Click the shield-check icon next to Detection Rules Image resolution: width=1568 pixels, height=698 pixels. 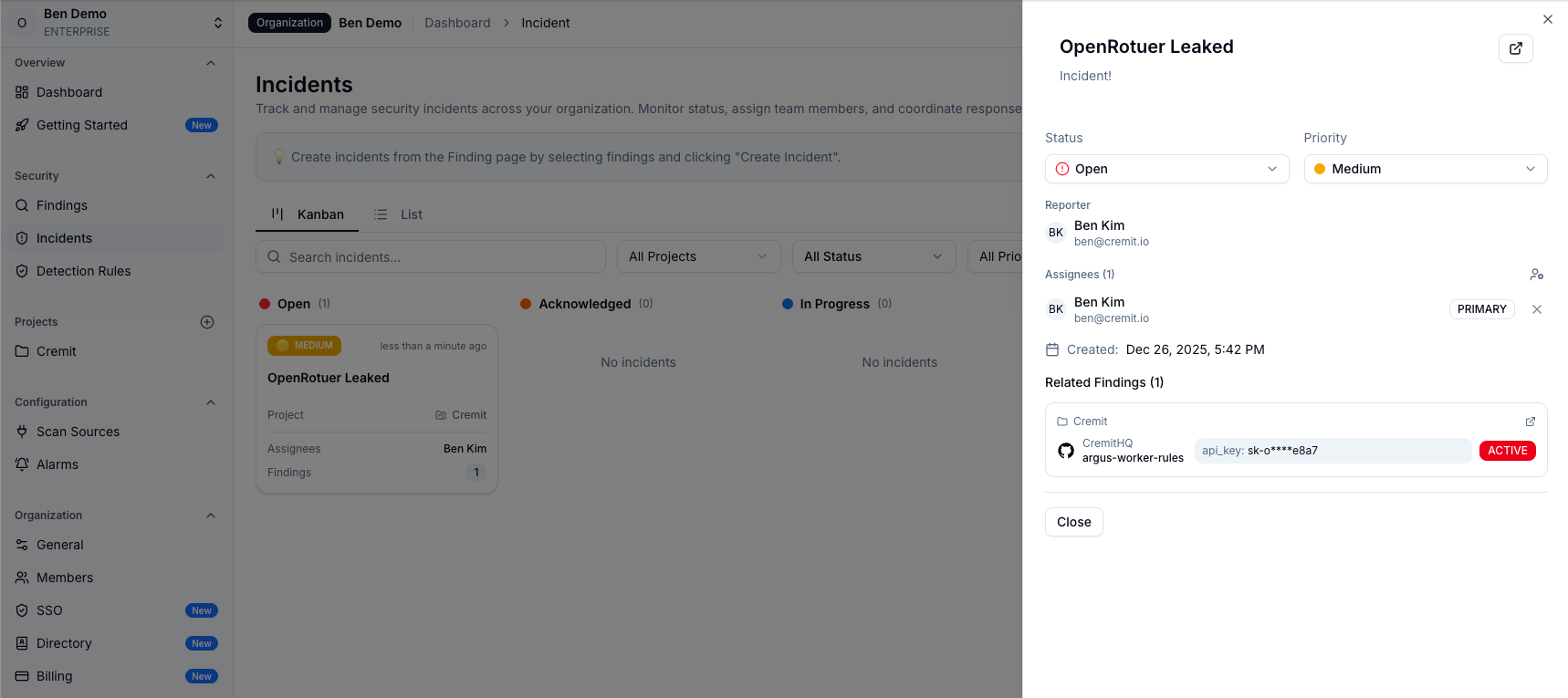click(22, 271)
